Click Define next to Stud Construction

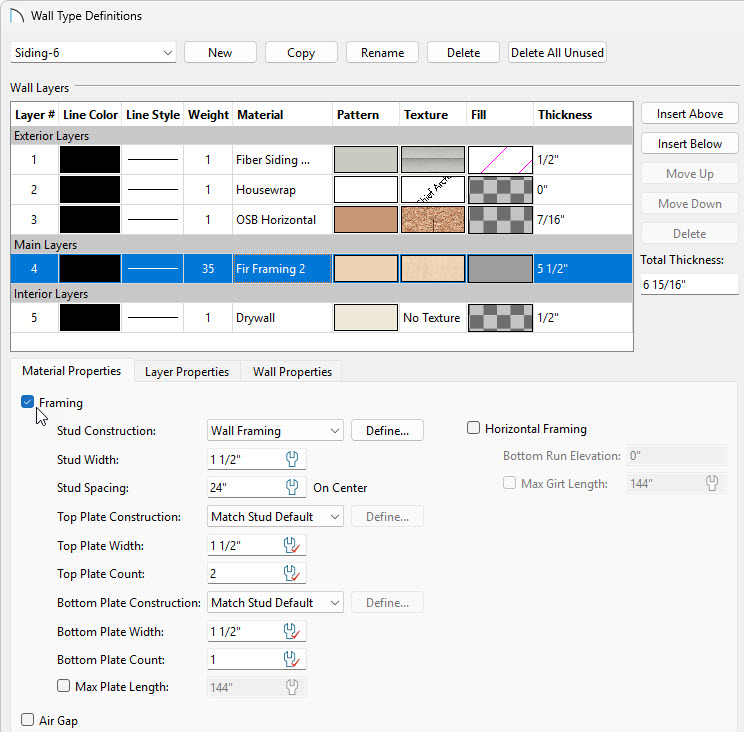pos(387,430)
